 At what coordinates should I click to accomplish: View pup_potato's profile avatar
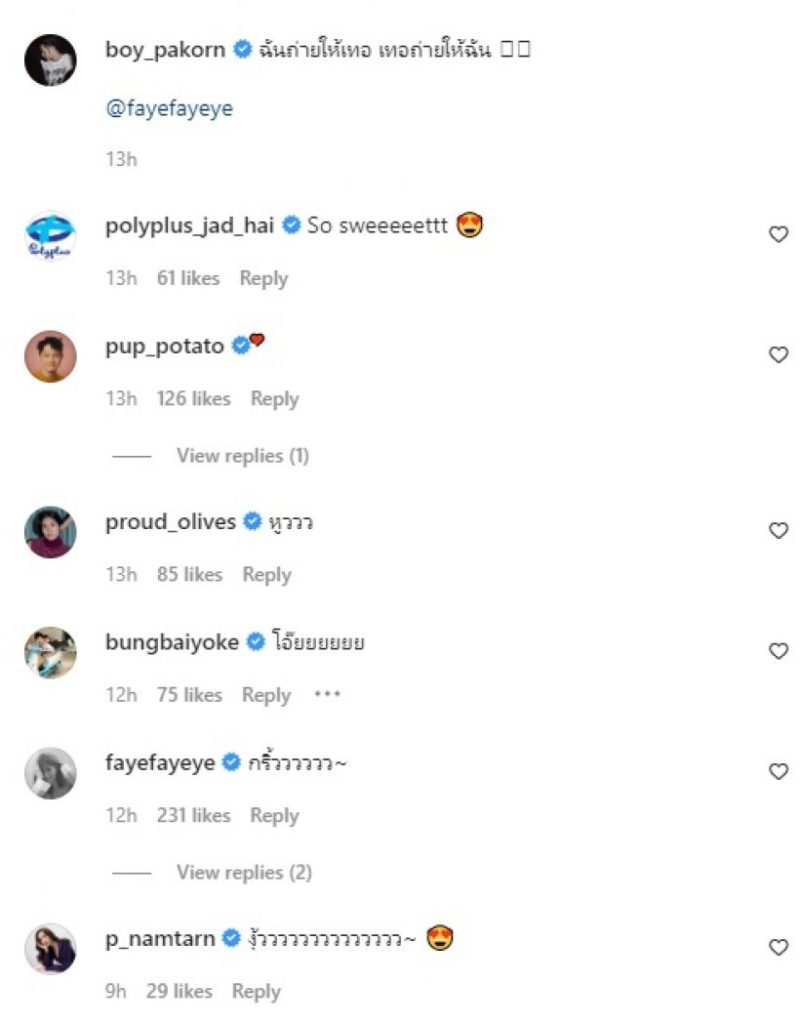click(x=50, y=357)
